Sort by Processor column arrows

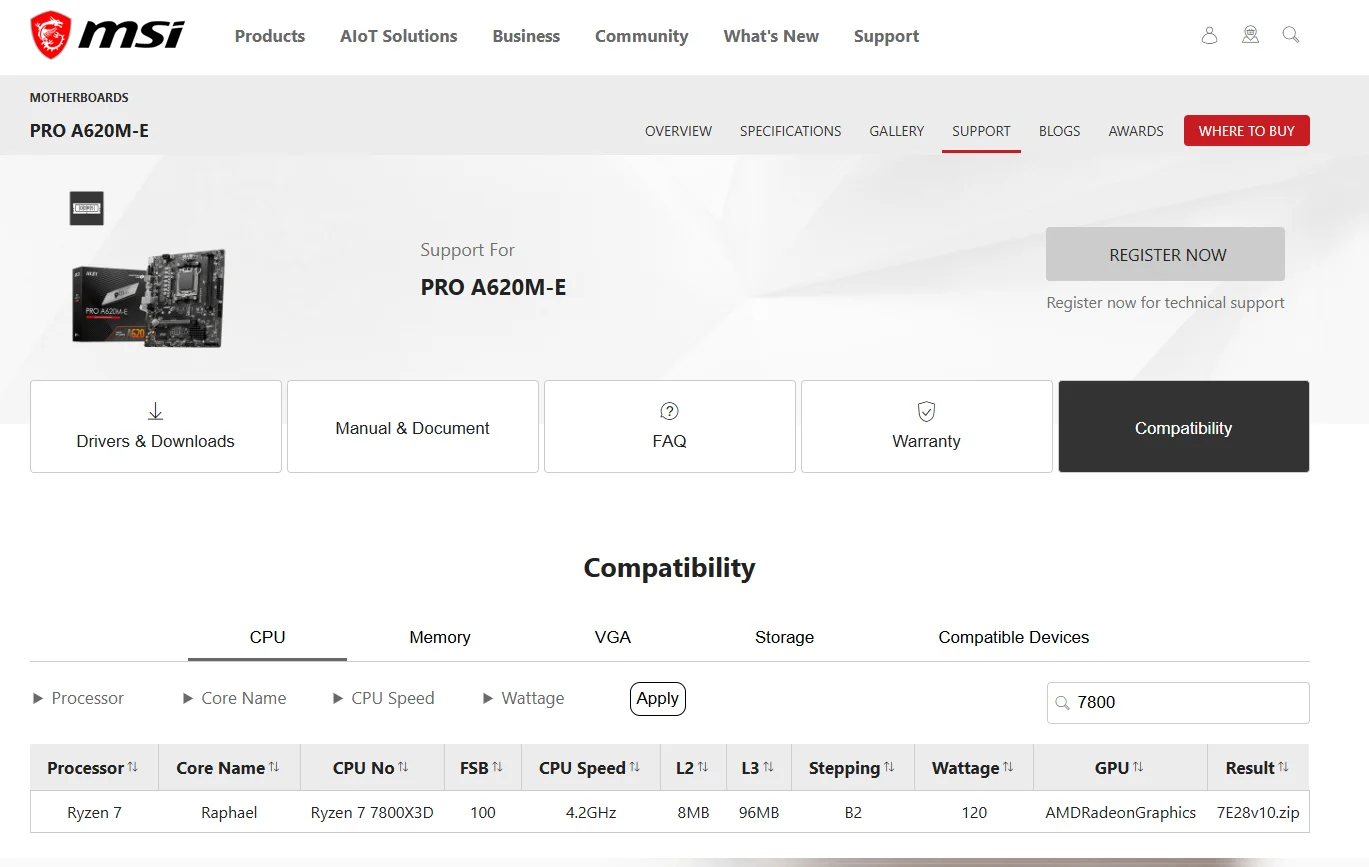pos(133,767)
